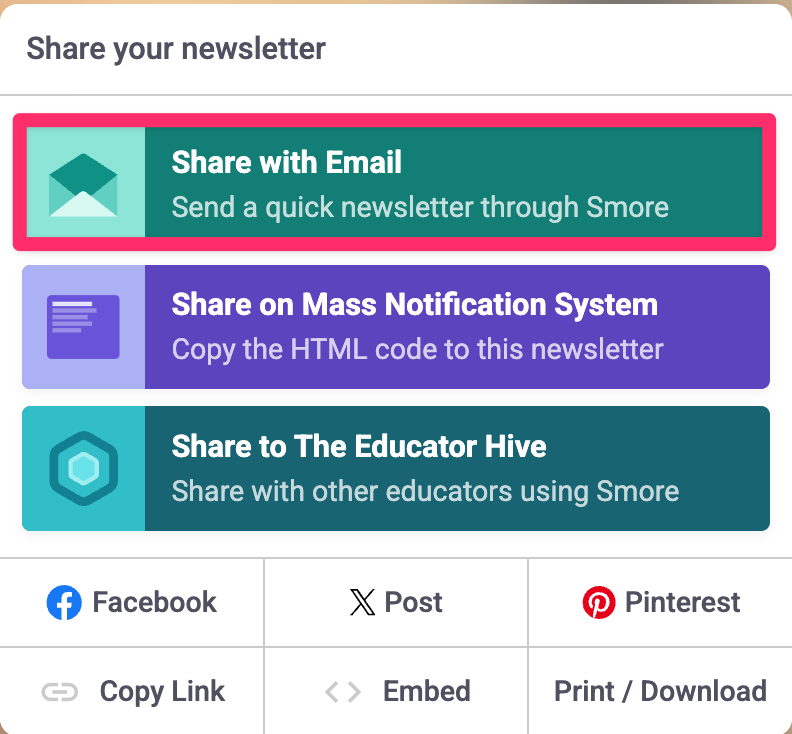Click the Facebook logo icon

(x=64, y=603)
